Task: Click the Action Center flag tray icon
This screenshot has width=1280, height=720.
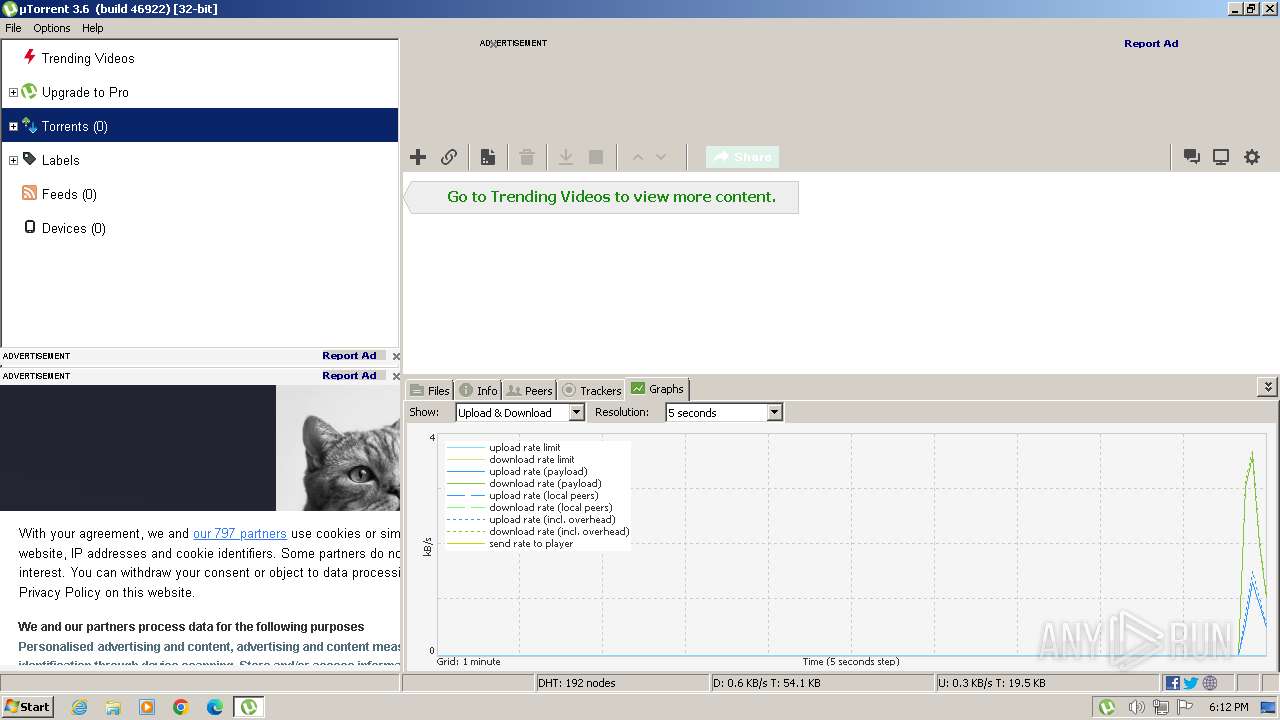Action: tap(1185, 707)
